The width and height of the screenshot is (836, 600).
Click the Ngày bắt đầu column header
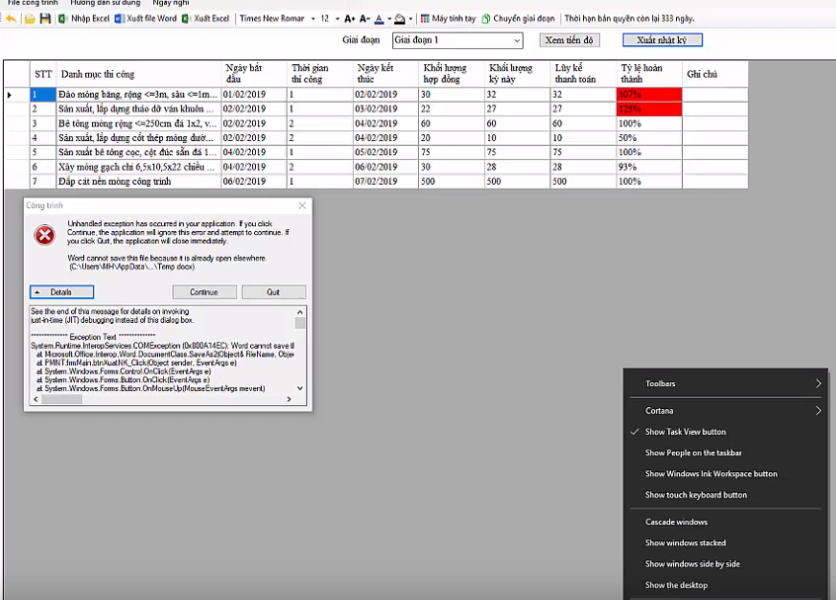pos(254,74)
